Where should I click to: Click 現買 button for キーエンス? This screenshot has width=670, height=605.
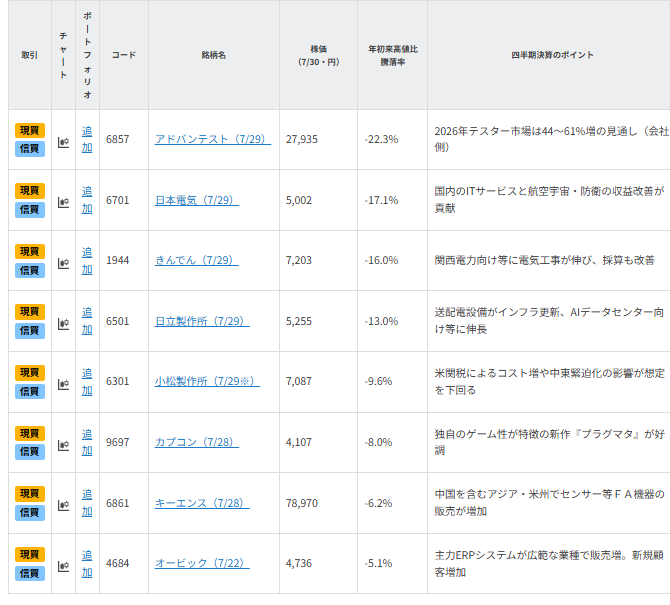pyautogui.click(x=30, y=494)
